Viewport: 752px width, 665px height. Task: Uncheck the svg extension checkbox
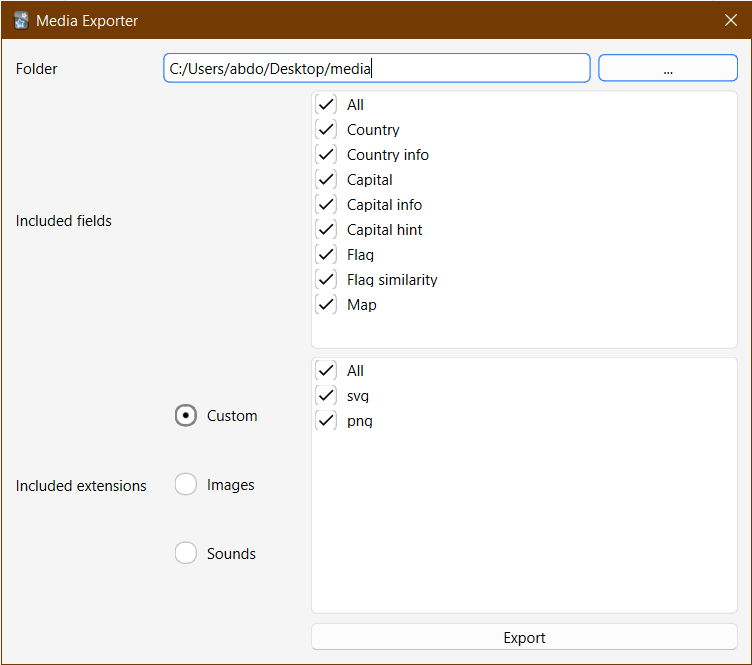(326, 396)
